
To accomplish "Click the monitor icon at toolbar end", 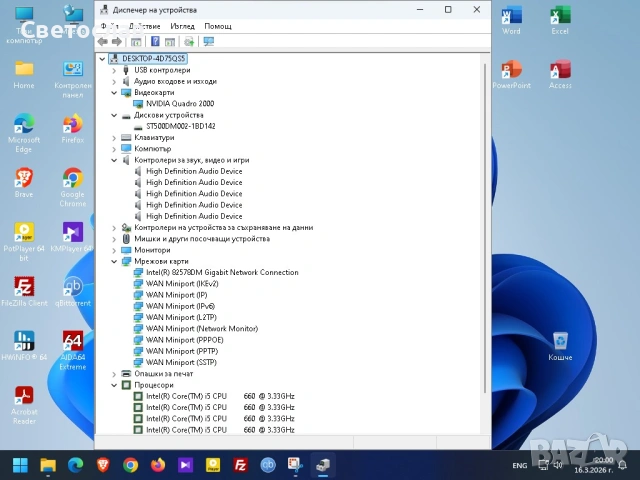I will (209, 41).
